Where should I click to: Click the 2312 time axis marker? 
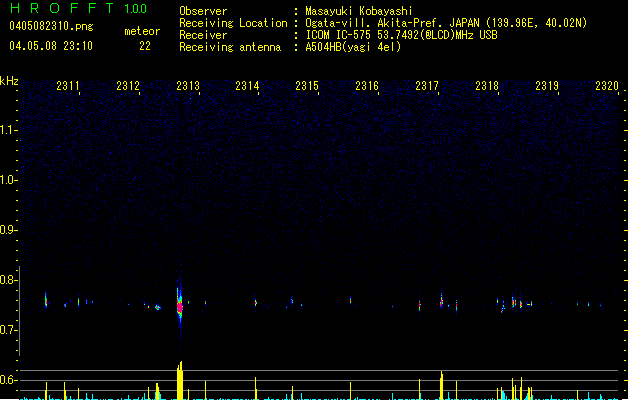tap(128, 86)
